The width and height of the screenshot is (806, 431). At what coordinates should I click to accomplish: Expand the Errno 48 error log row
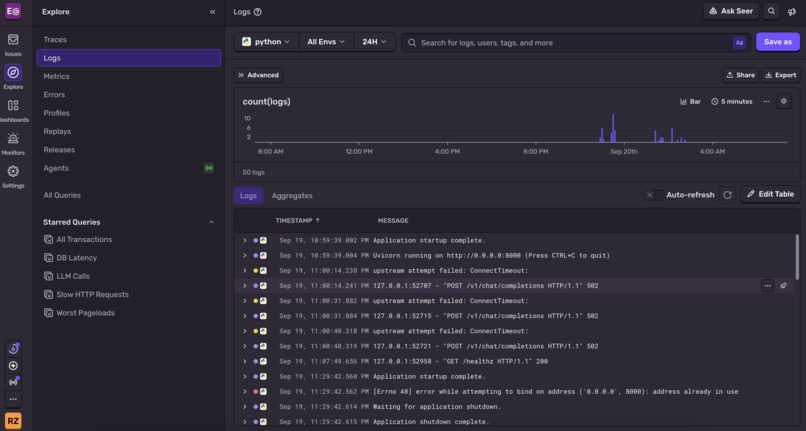245,392
